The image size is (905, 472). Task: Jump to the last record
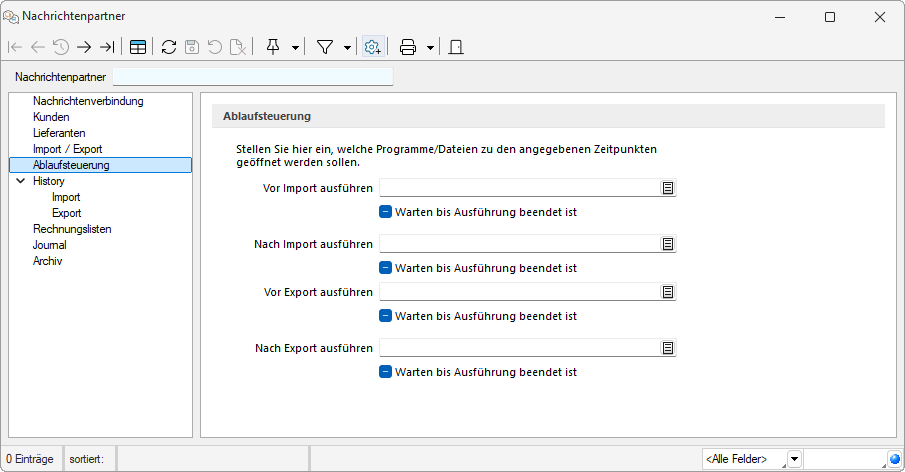(107, 47)
